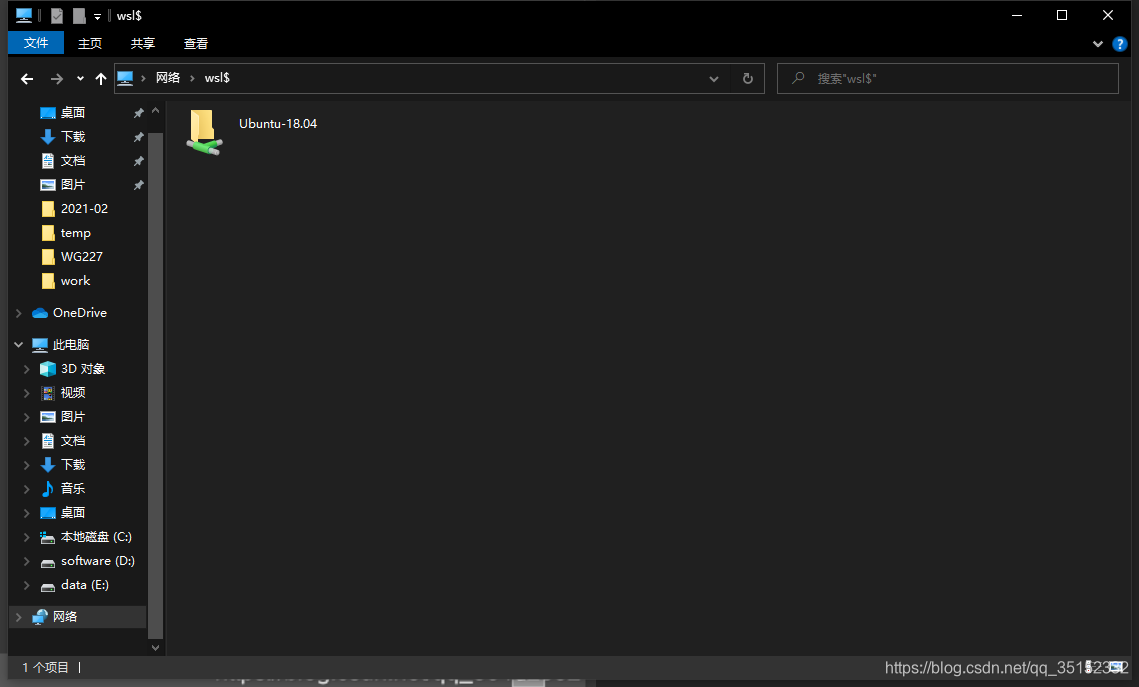Select 此电脑 in the navigation pane
The width and height of the screenshot is (1139, 687).
tap(71, 344)
